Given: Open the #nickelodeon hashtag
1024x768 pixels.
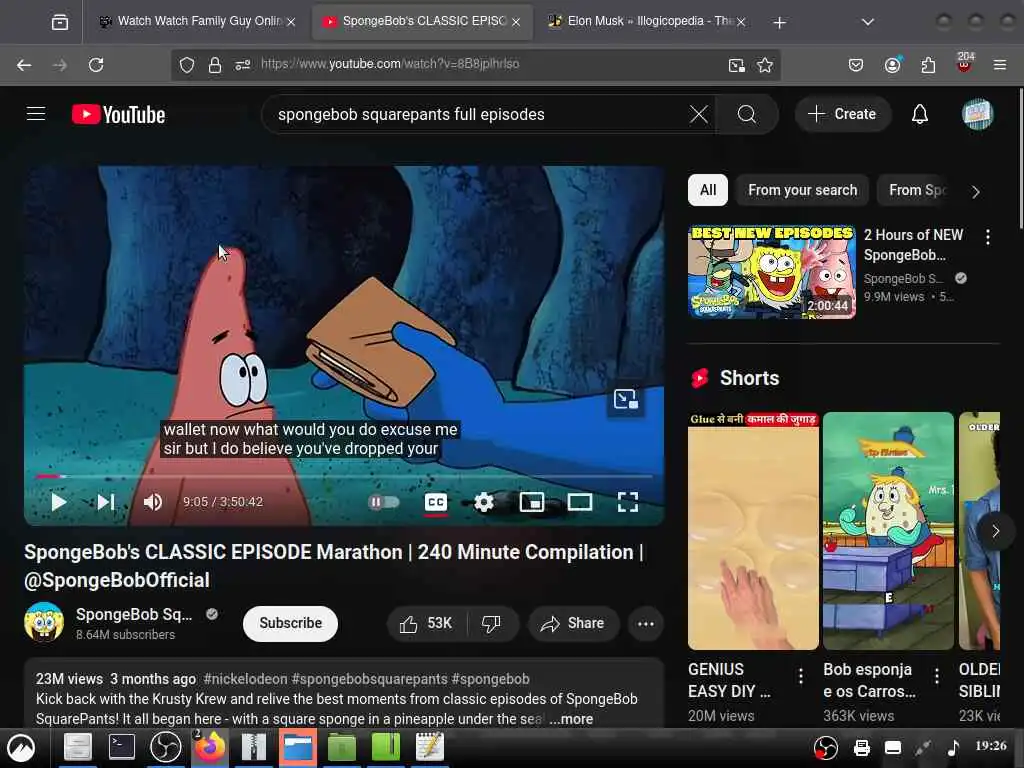Looking at the screenshot, I should tap(245, 679).
